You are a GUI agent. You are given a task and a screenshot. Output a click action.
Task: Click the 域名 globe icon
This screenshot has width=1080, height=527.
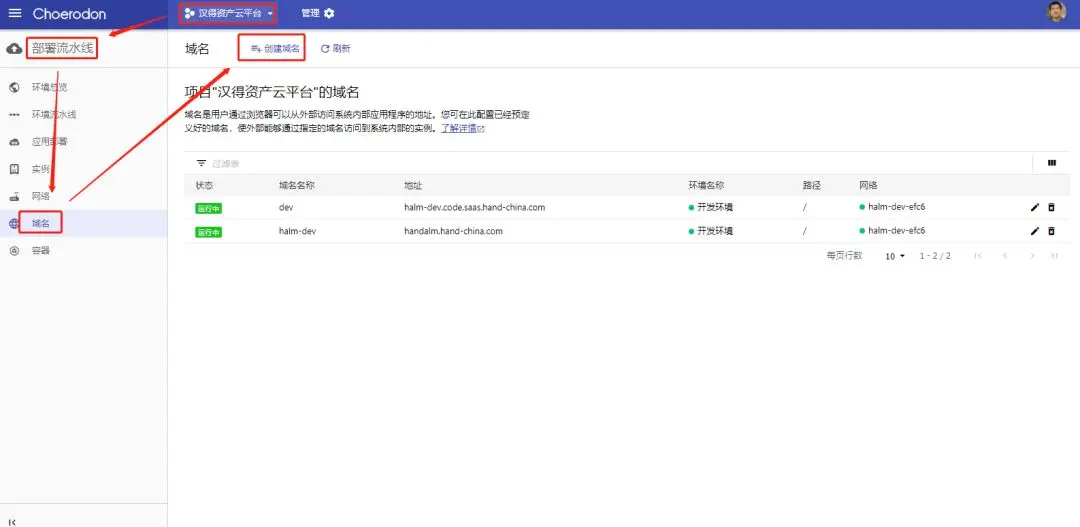tap(14, 223)
